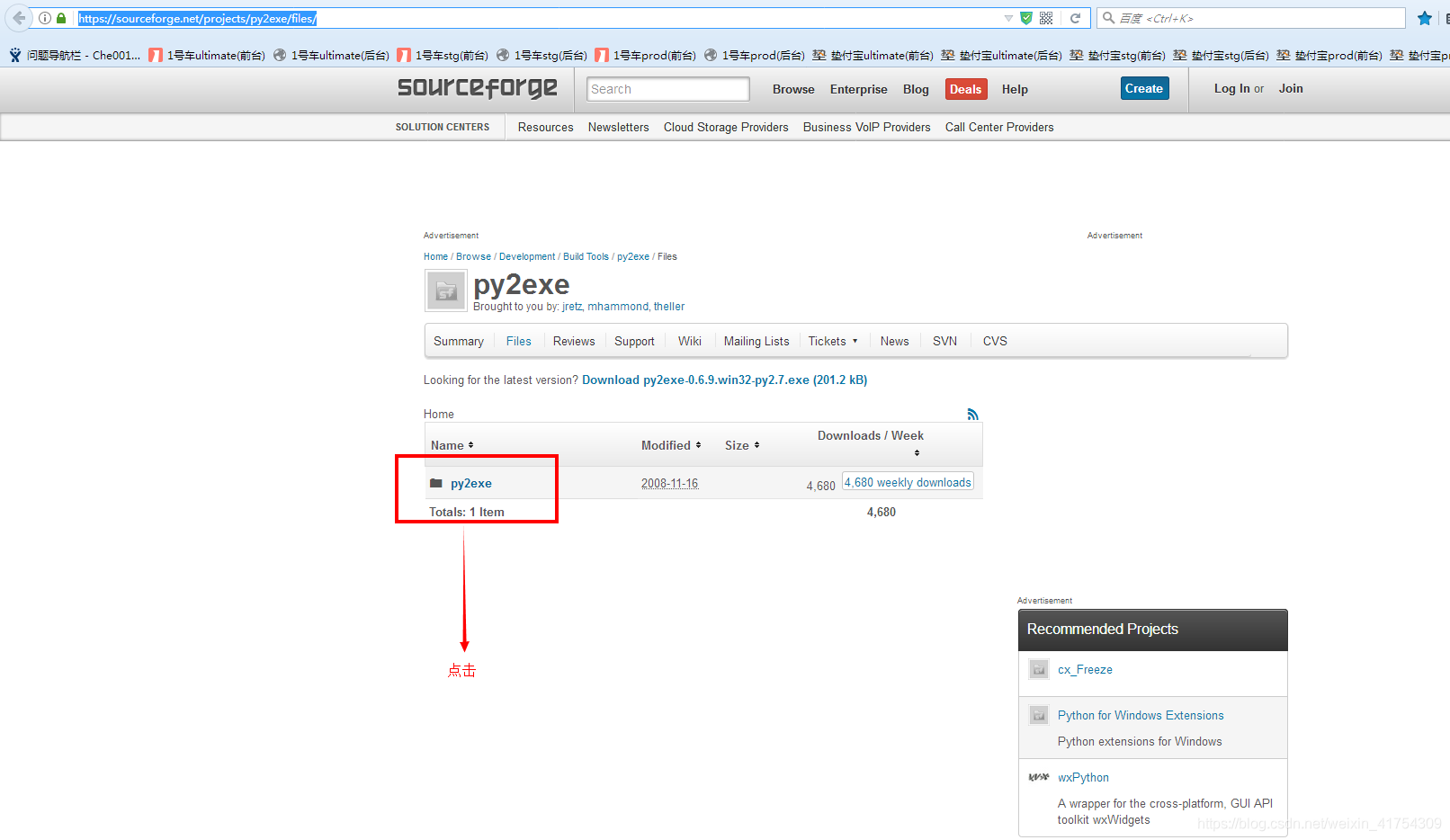Click the 4,680 weekly downloads link
This screenshot has width=1450, height=840.
click(x=908, y=482)
